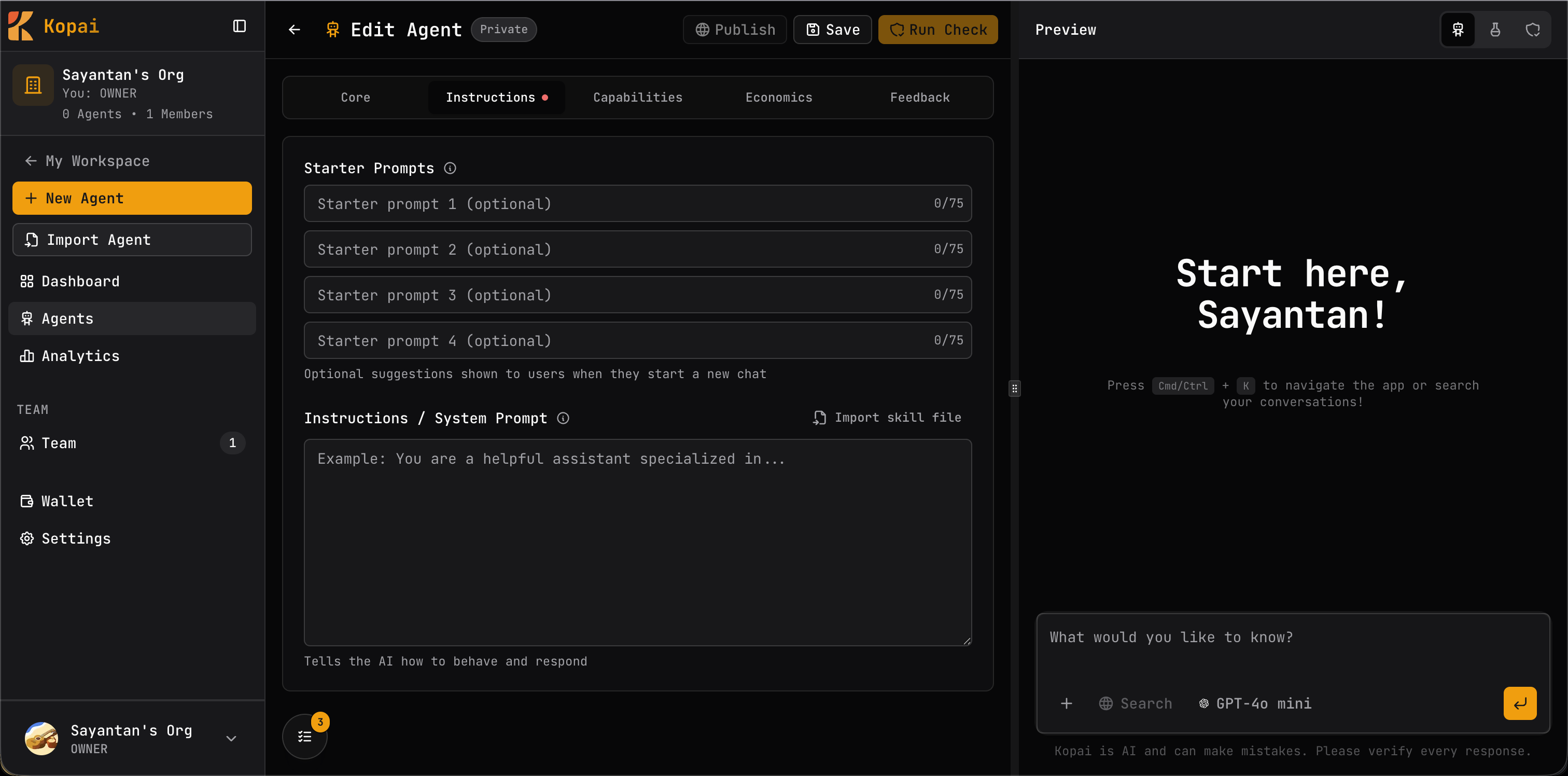Click the 'Tells the AI how to behave' hint
1568x776 pixels.
(x=445, y=661)
